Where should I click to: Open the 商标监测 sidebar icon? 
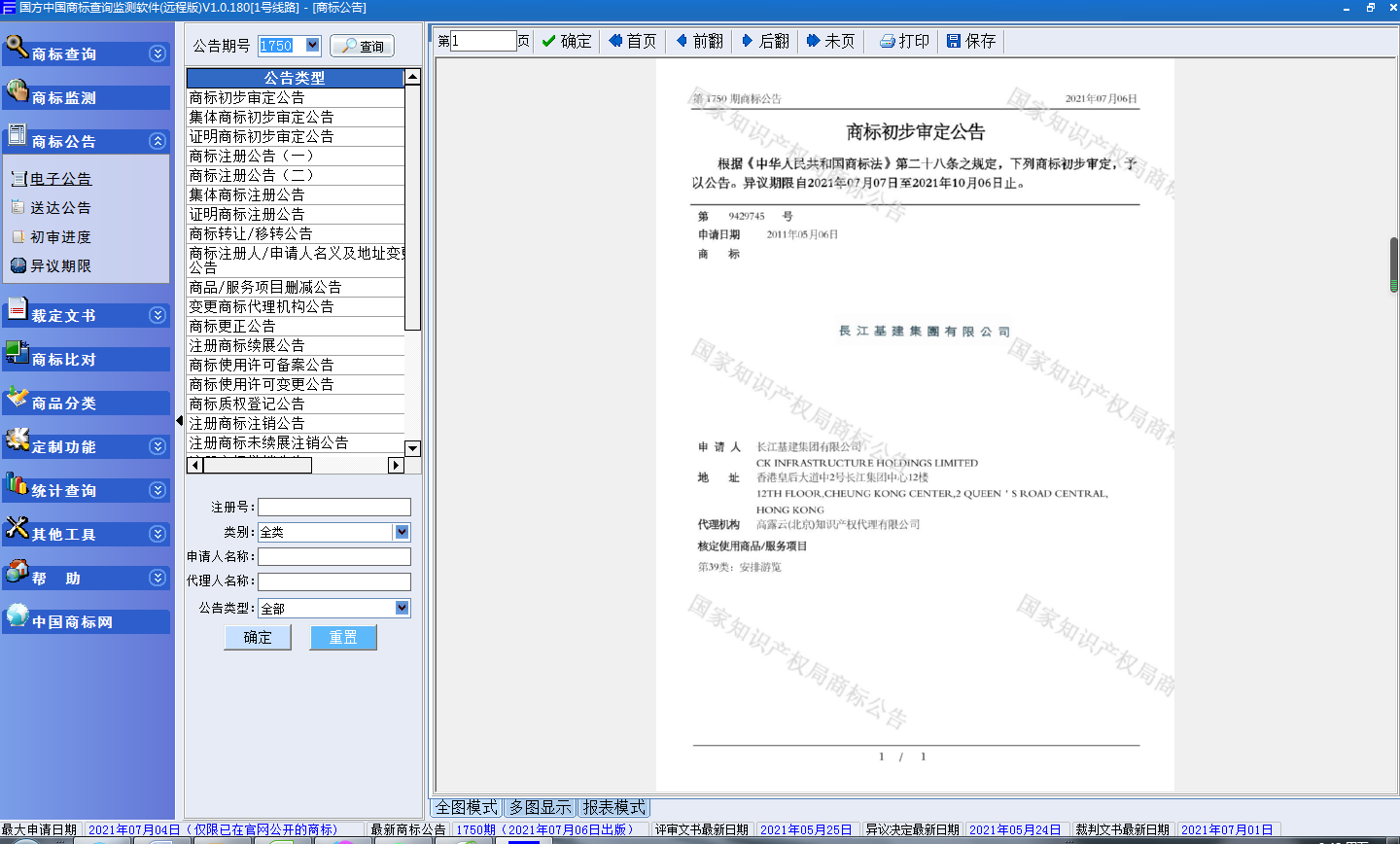pos(17,90)
